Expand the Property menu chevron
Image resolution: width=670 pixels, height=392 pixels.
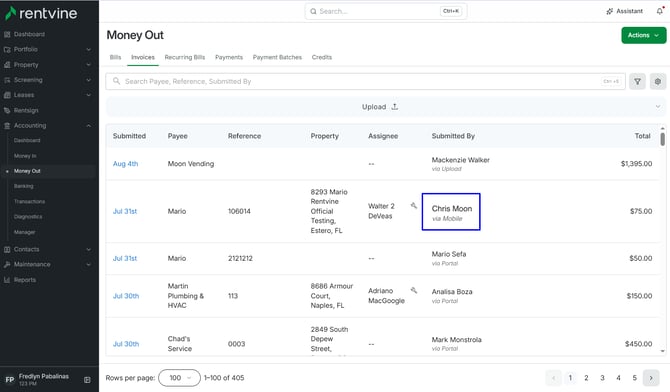88,65
